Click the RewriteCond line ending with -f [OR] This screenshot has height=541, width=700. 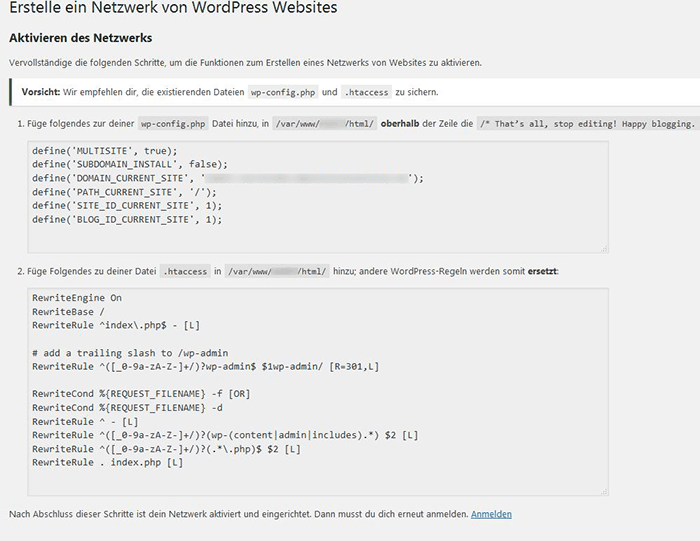(141, 394)
